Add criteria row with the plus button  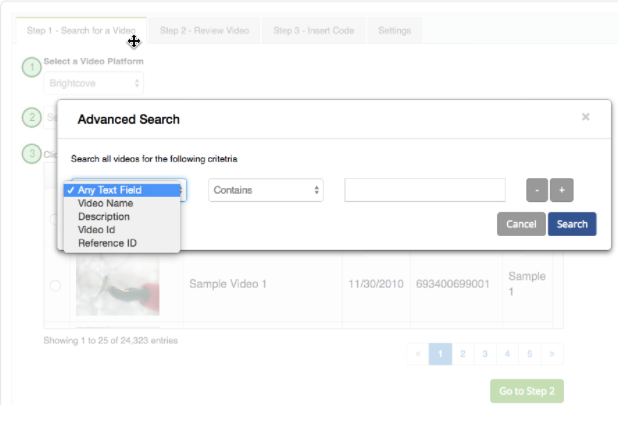[562, 190]
